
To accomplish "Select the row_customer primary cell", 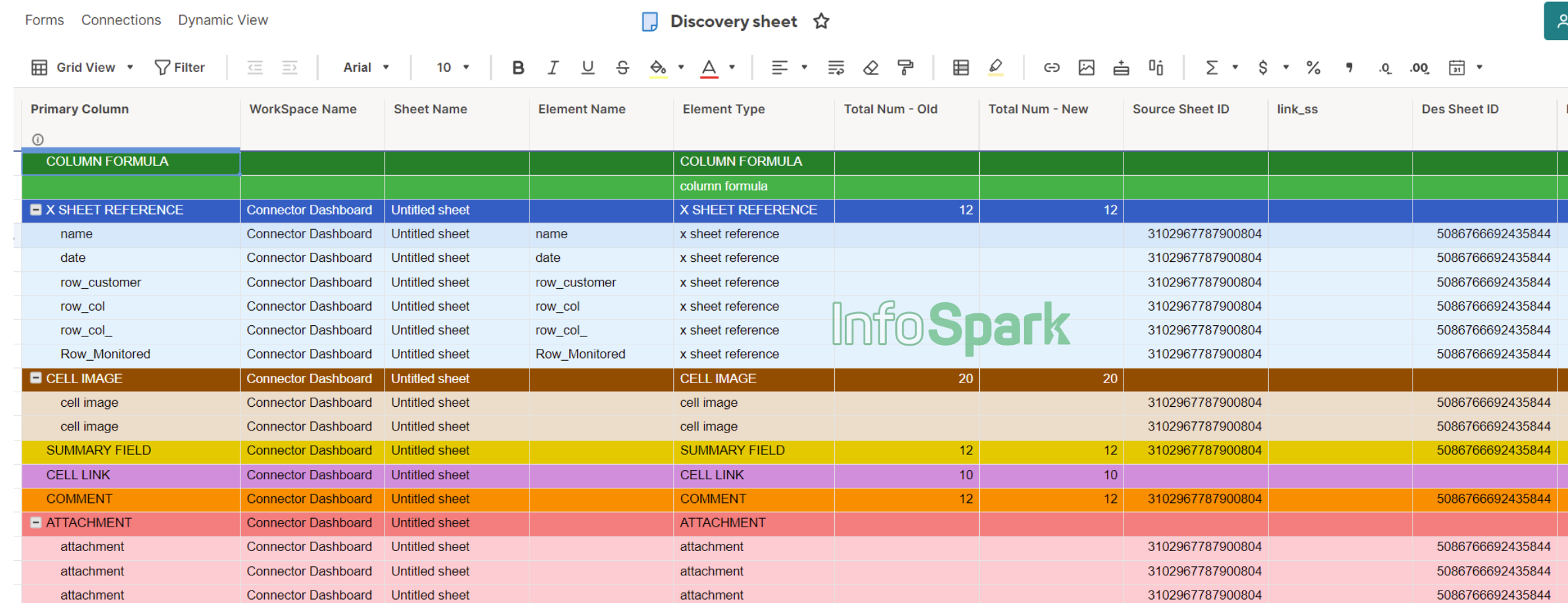I will [131, 282].
